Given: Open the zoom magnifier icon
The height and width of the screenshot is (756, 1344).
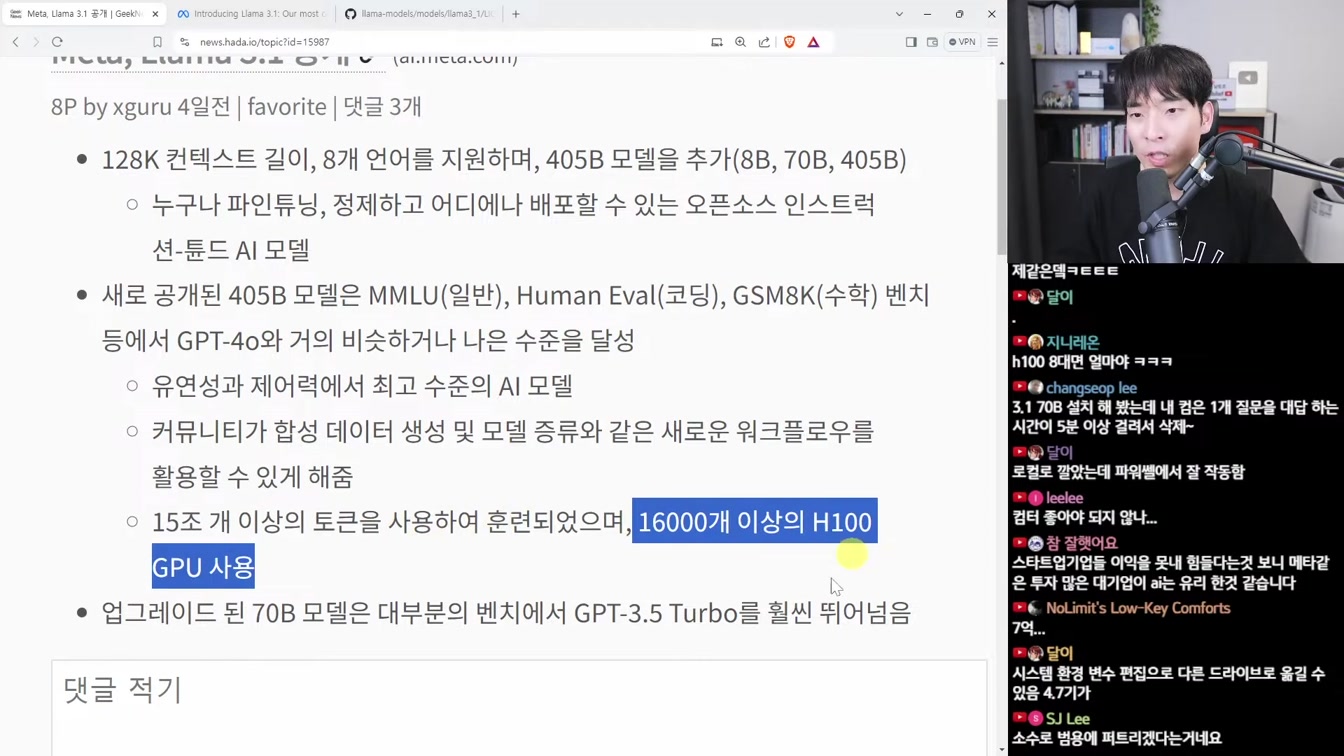Looking at the screenshot, I should coord(741,42).
